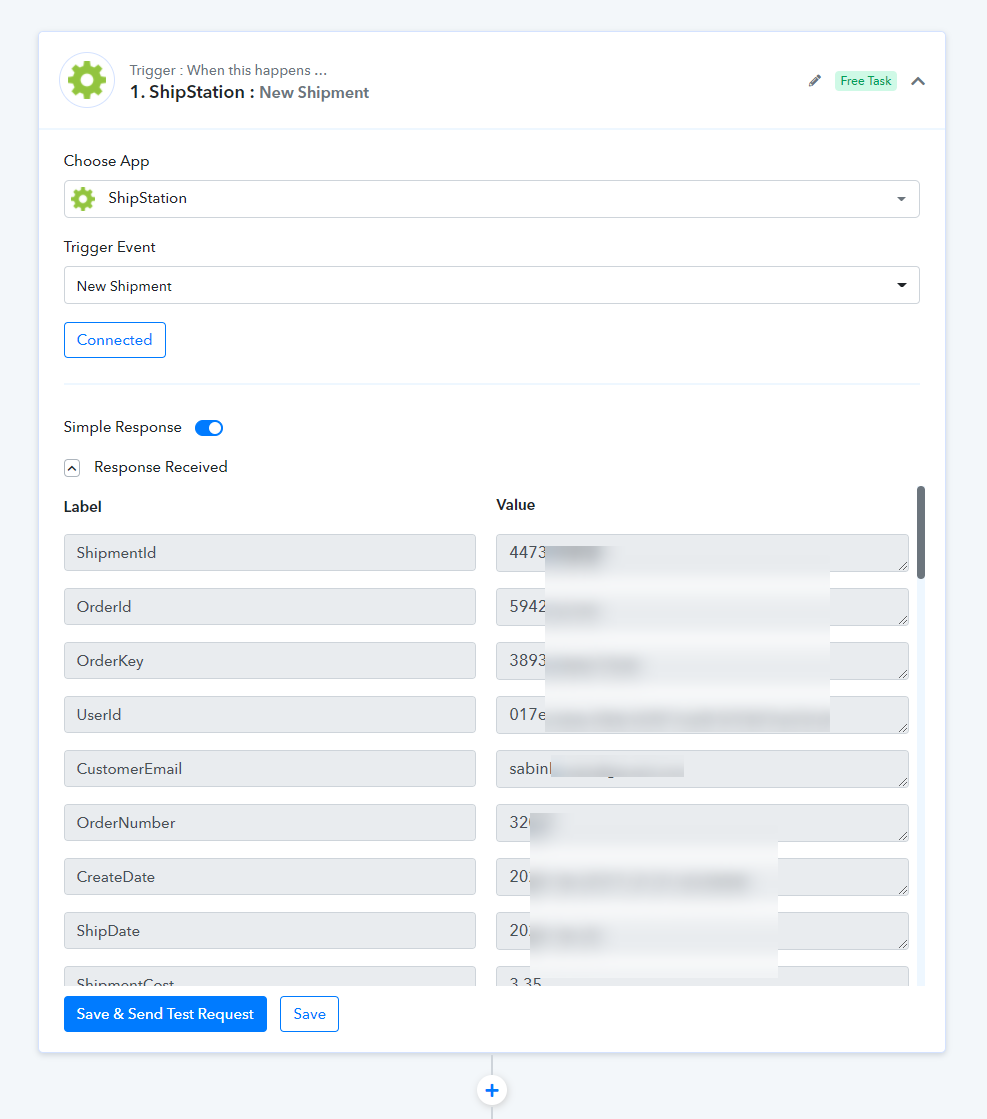
Task: Click the 'Trigger : When this happens ...' text
Action: [228, 70]
